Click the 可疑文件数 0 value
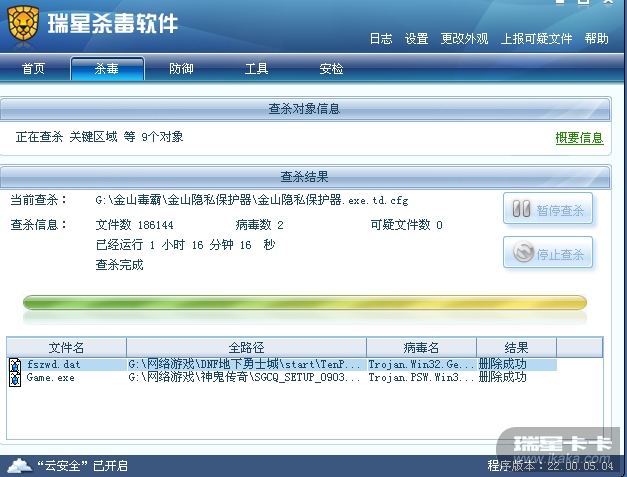The height and width of the screenshot is (477, 627). pyautogui.click(x=406, y=225)
